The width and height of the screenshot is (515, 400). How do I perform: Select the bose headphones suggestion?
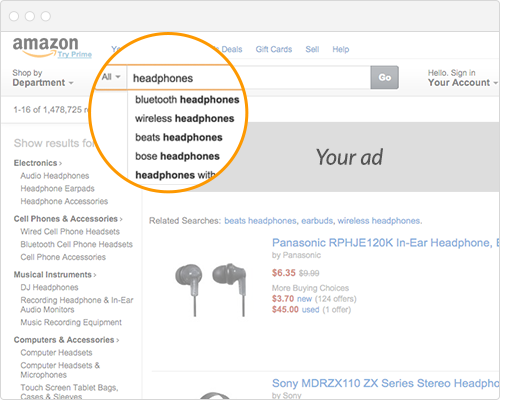(177, 156)
